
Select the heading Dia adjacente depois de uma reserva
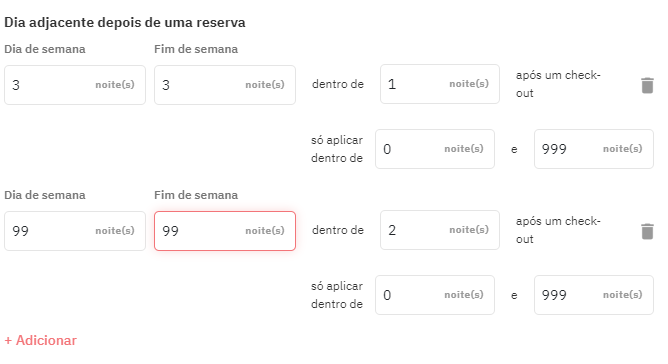125,22
